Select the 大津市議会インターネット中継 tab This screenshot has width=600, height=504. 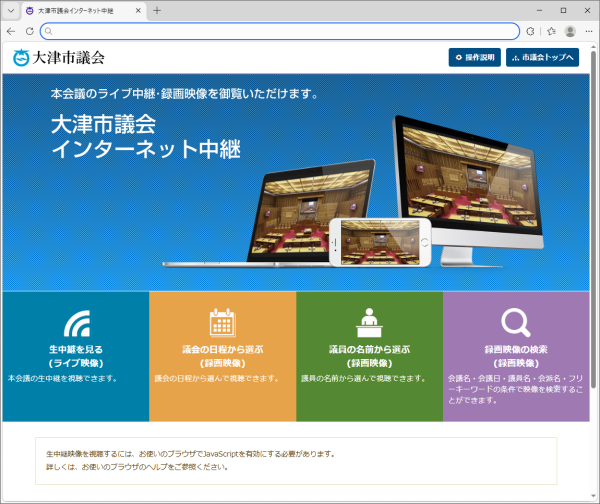80,10
